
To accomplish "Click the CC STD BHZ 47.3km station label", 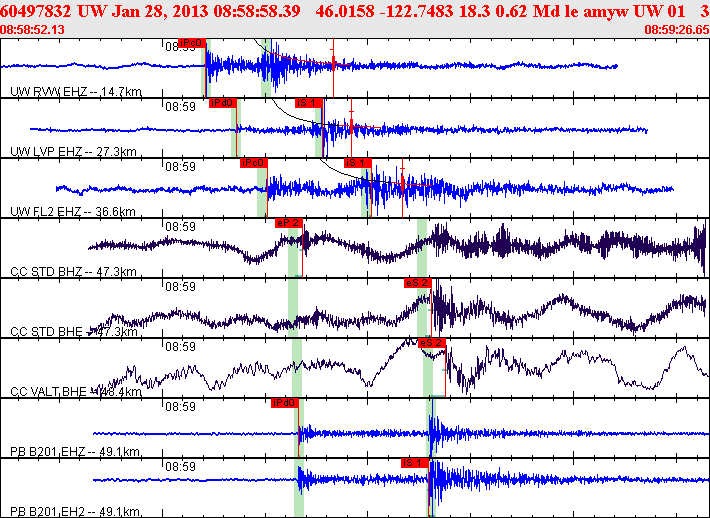I will (x=73, y=272).
